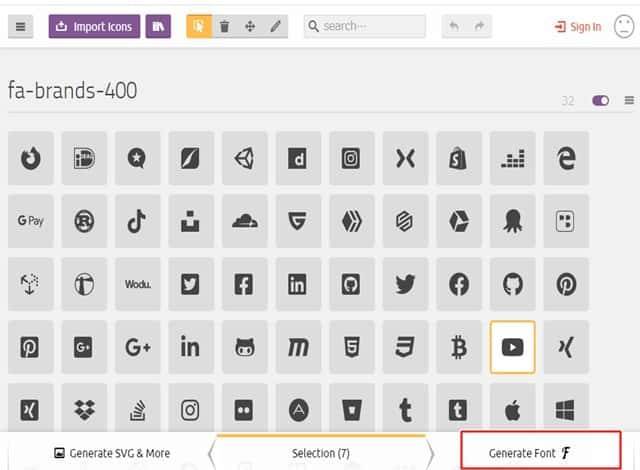Open the fa-brands-400 set options menu
Screen dimensions: 640x470
(629, 100)
